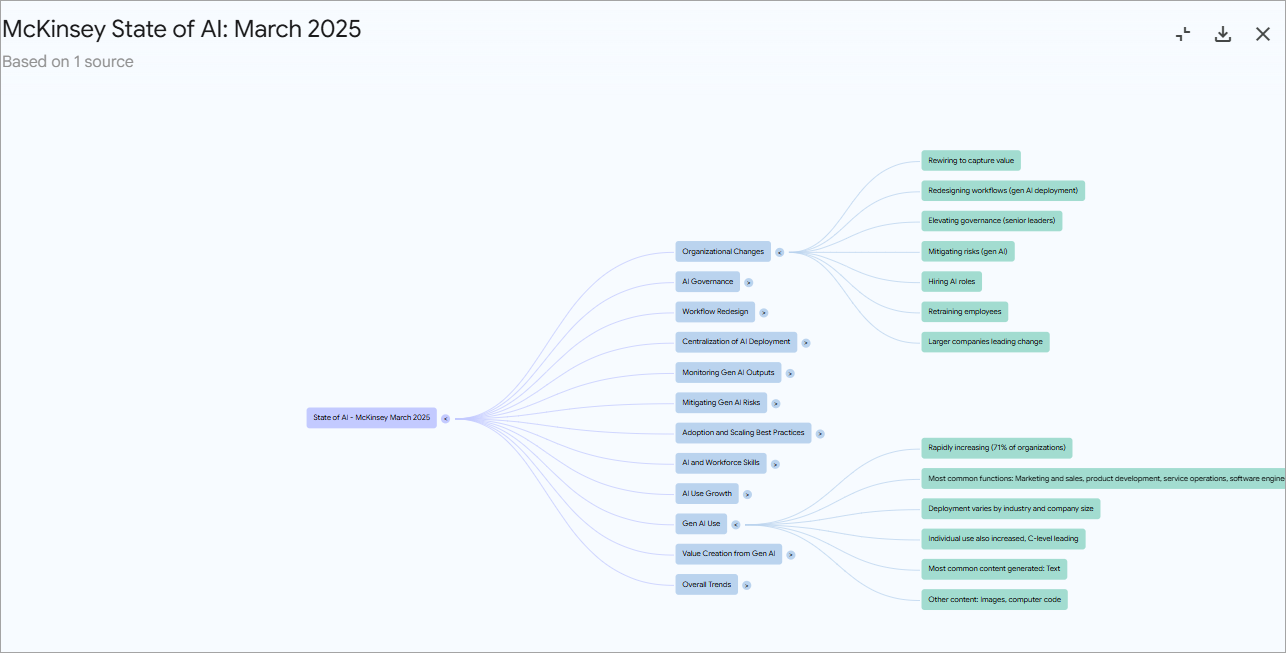Expand Monitoring Gen AI Outputs arrow

point(790,373)
